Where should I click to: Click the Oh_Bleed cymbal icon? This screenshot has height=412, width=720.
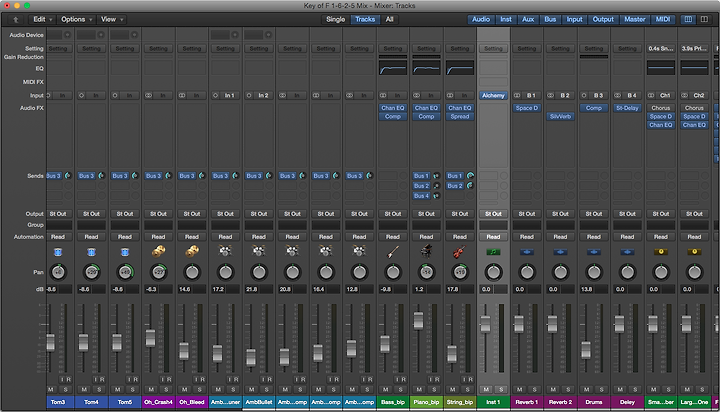(192, 251)
